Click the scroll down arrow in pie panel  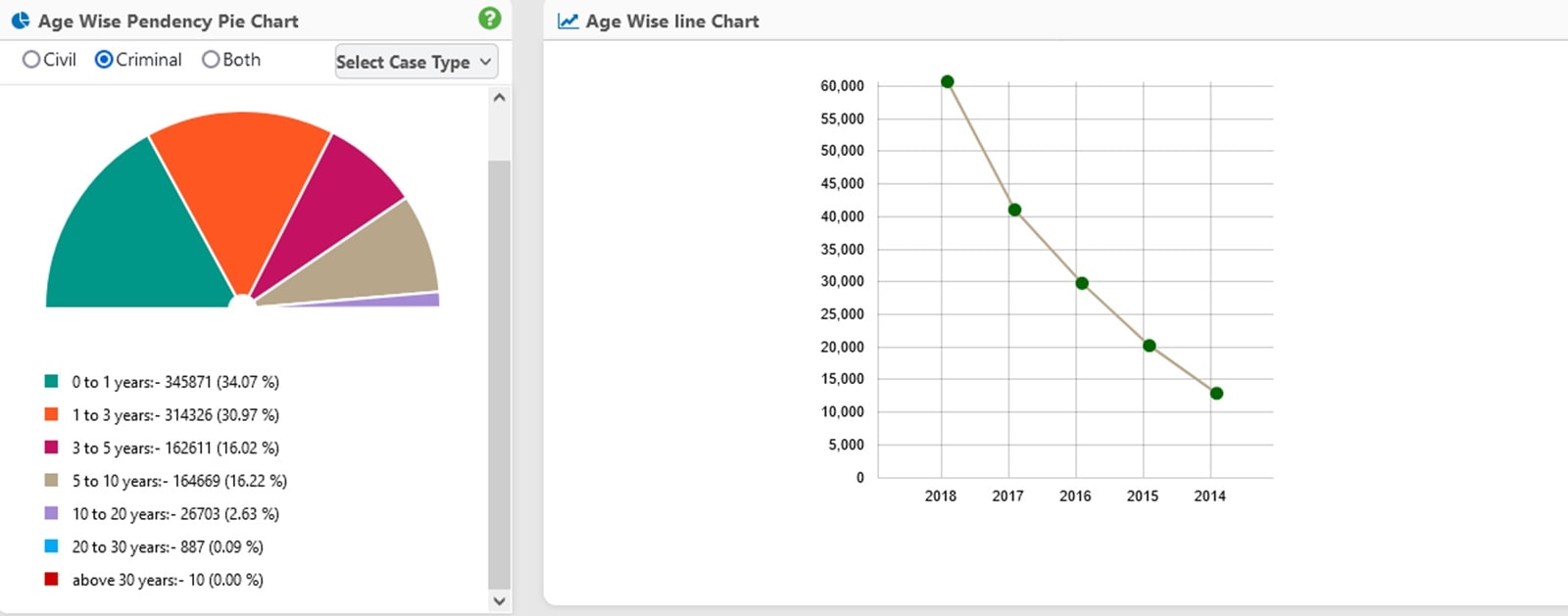click(x=499, y=600)
